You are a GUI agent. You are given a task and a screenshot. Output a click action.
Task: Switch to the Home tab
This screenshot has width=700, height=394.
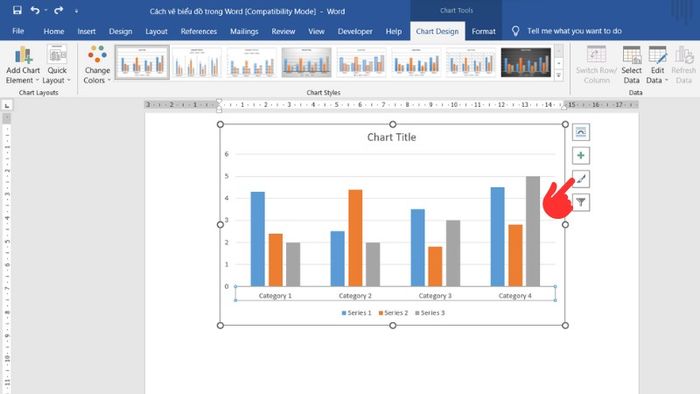[x=54, y=31]
